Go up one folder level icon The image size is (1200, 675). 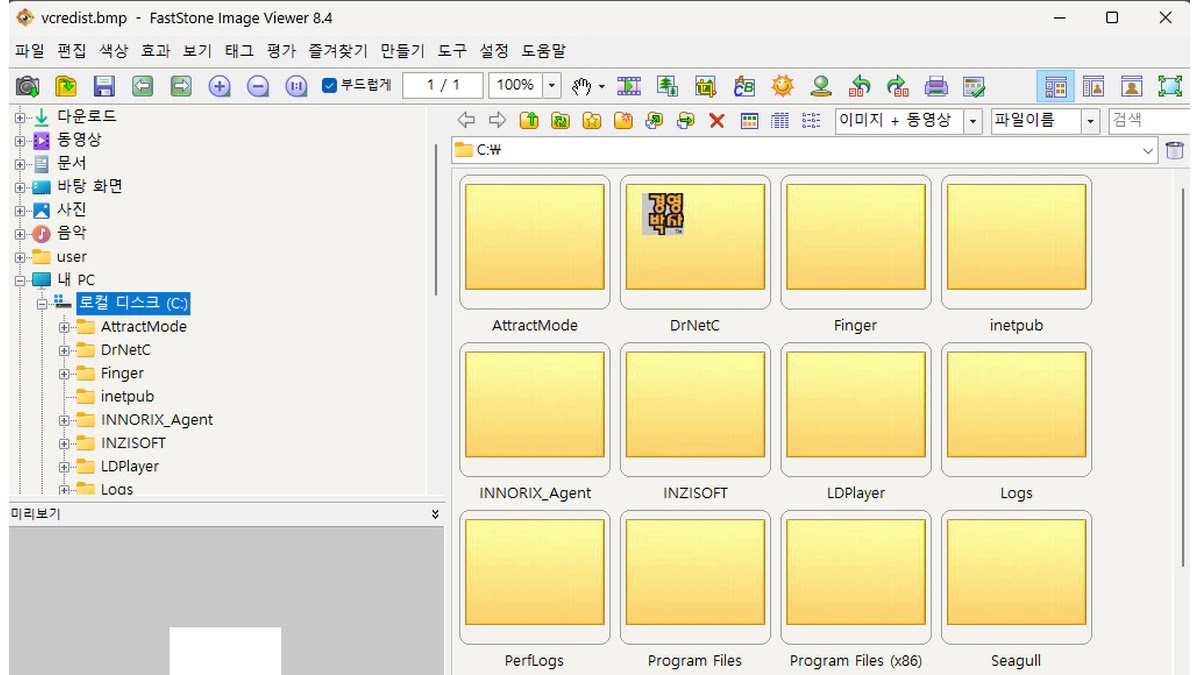[529, 121]
